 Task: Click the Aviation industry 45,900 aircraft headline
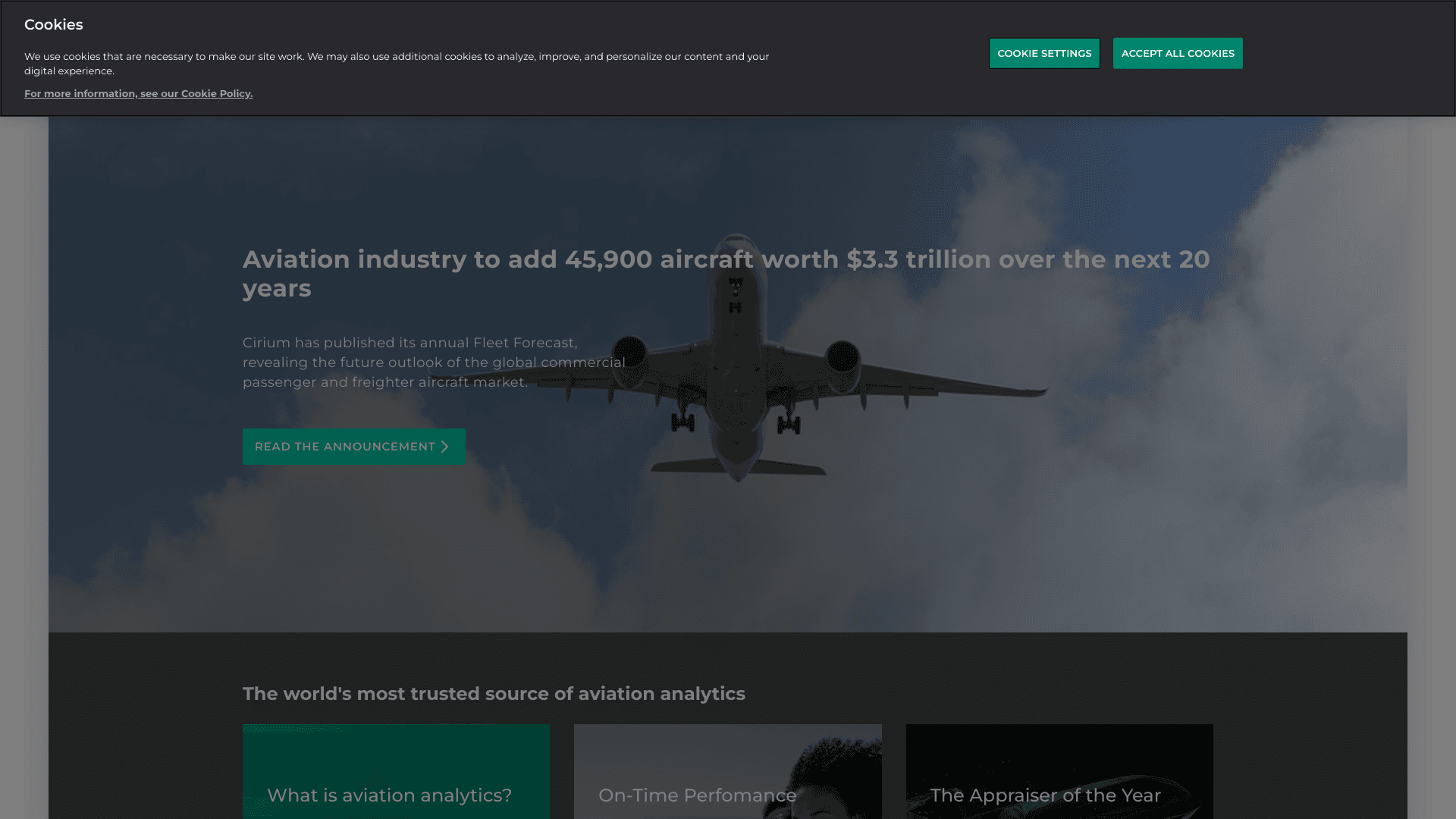coord(726,274)
